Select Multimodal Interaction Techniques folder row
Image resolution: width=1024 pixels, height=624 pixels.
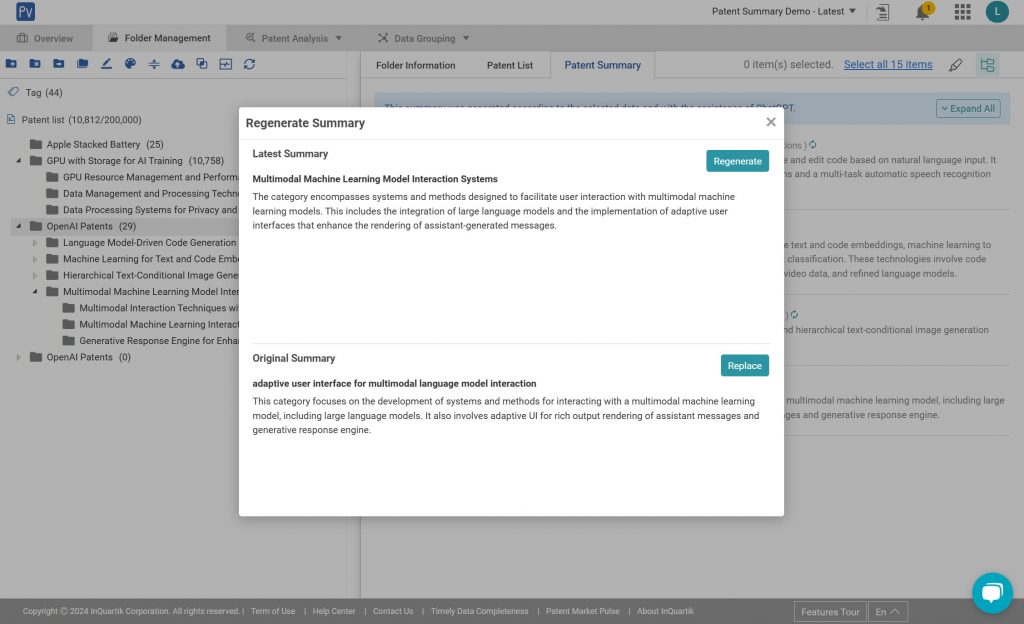coord(150,307)
